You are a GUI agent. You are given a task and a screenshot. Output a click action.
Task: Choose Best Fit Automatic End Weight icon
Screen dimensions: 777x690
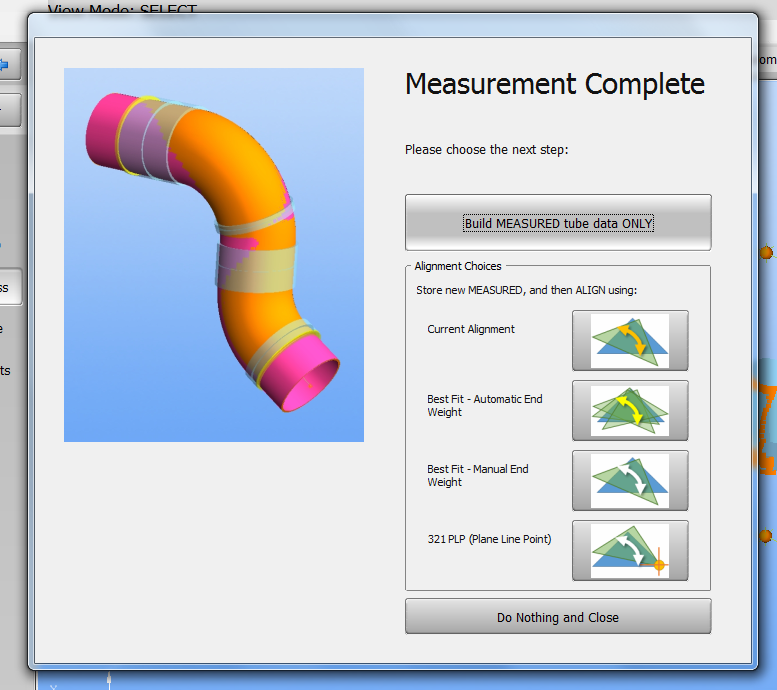tap(629, 410)
